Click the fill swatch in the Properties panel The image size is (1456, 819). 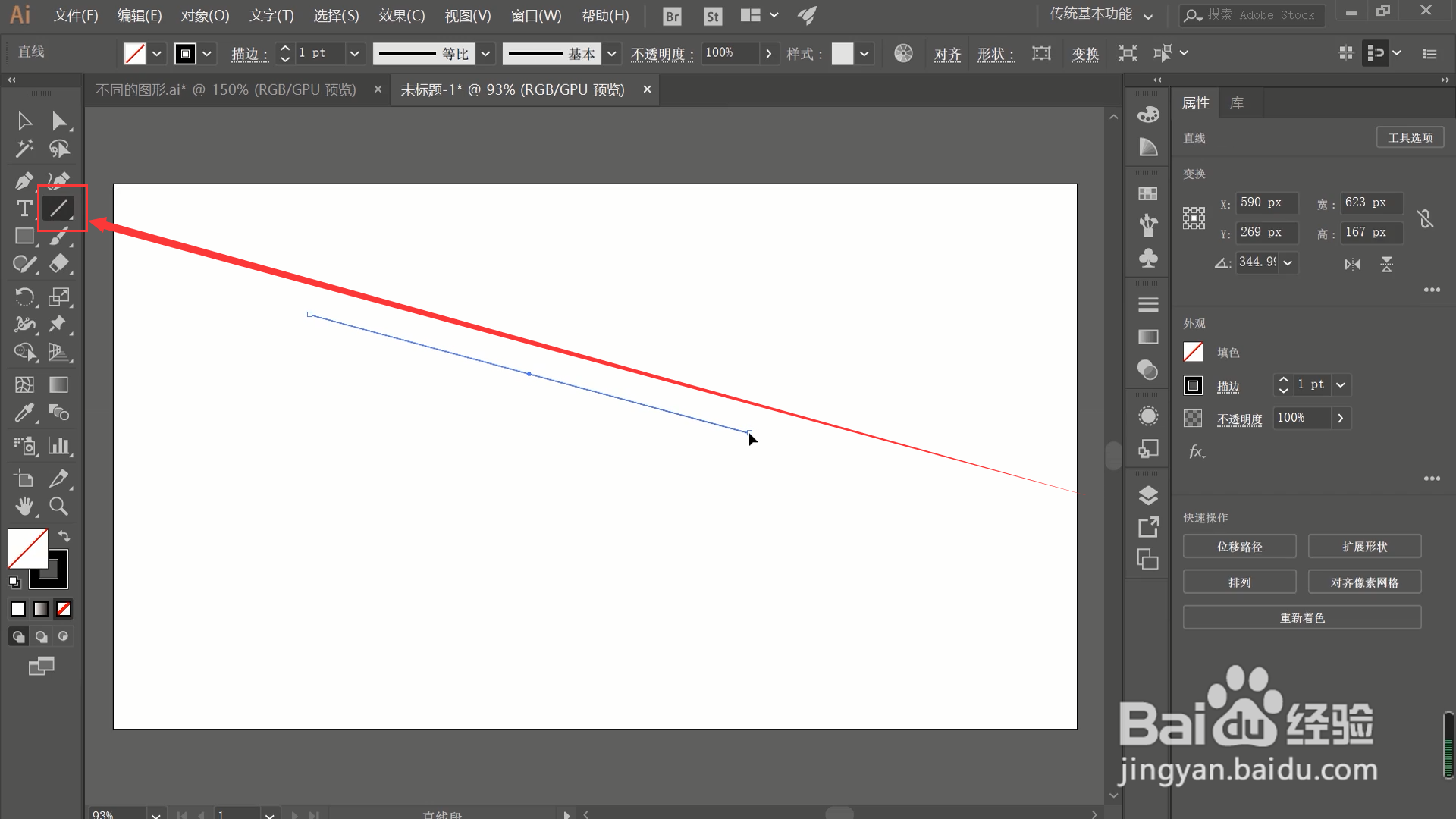(x=1193, y=352)
